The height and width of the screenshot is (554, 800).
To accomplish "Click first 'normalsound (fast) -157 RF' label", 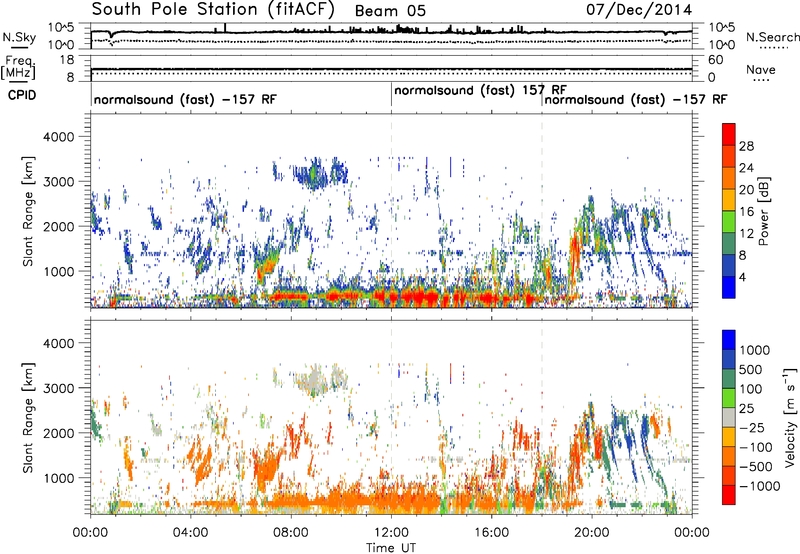I will pos(185,99).
